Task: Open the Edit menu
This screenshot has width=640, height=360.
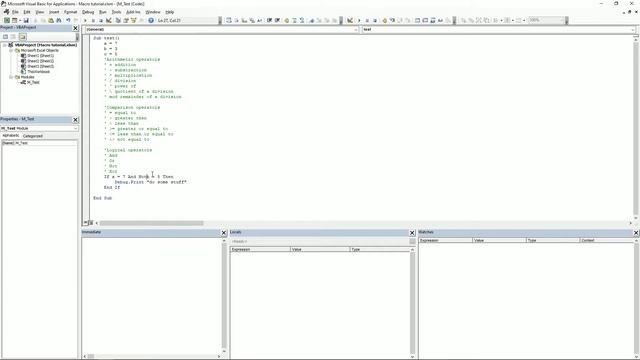Action: point(27,12)
